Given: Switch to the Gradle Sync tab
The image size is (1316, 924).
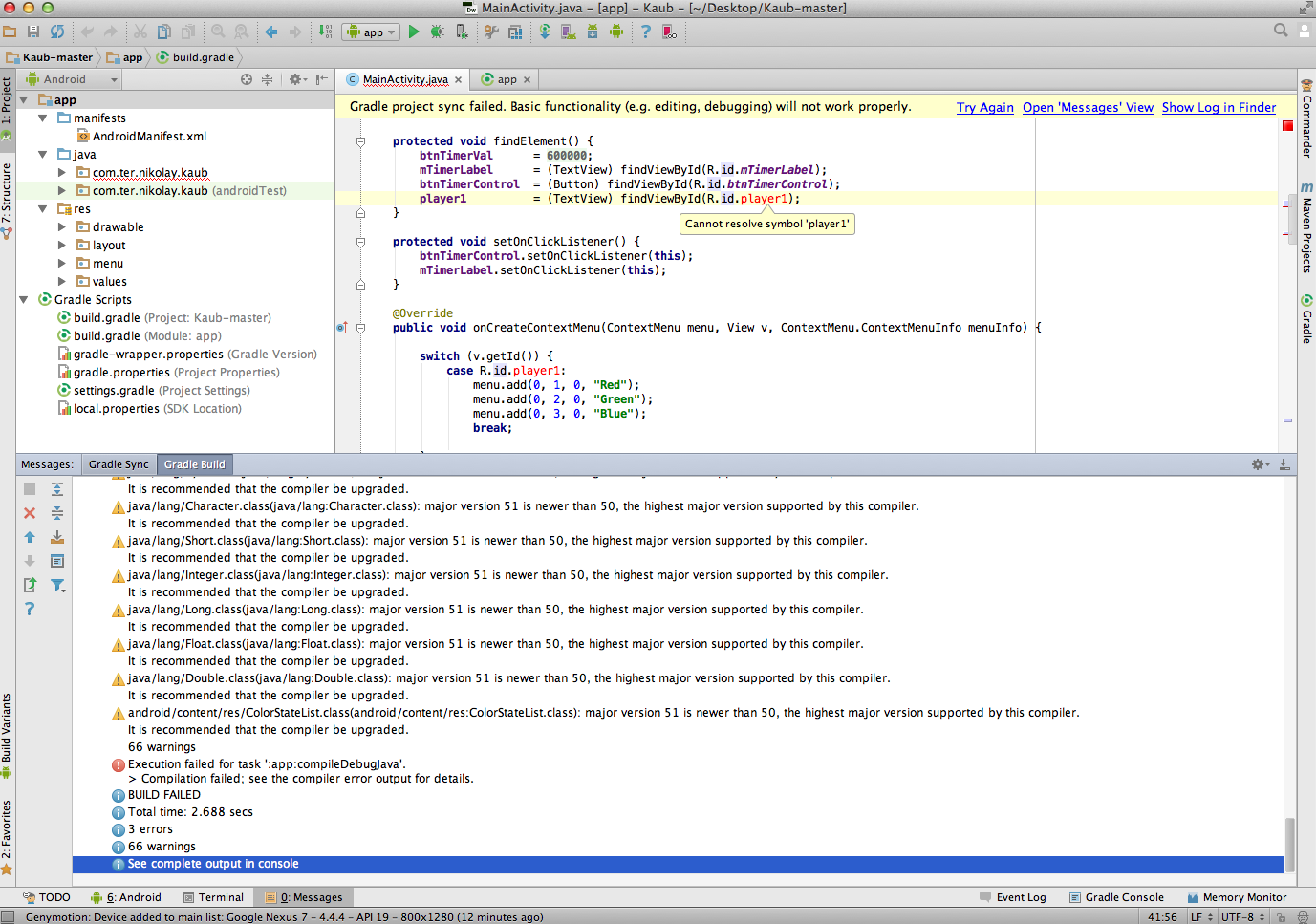Looking at the screenshot, I should point(119,464).
